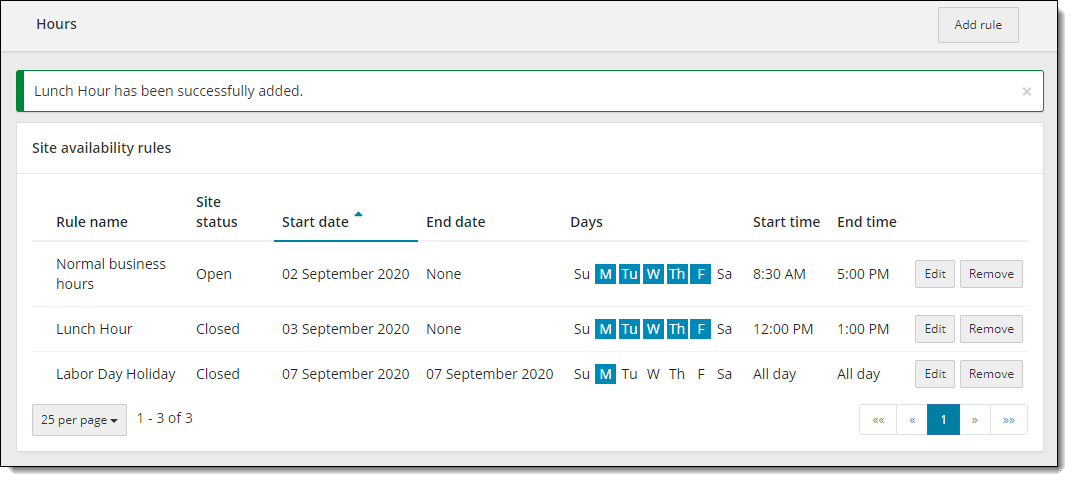Image resolution: width=1073 pixels, height=482 pixels.
Task: Remove the Labor Day Holiday rule
Action: [991, 374]
